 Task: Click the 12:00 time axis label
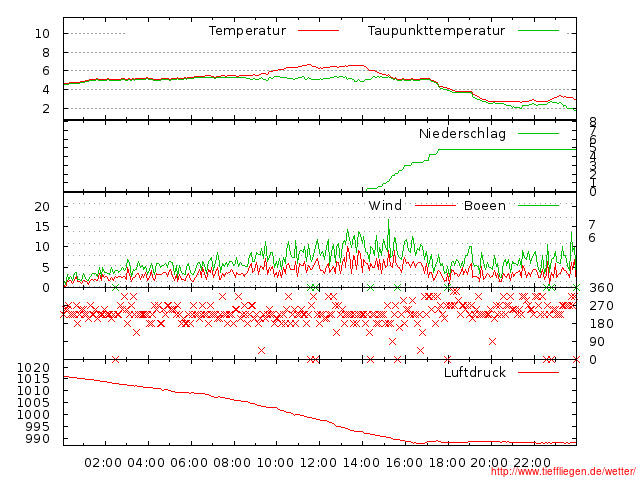318,463
